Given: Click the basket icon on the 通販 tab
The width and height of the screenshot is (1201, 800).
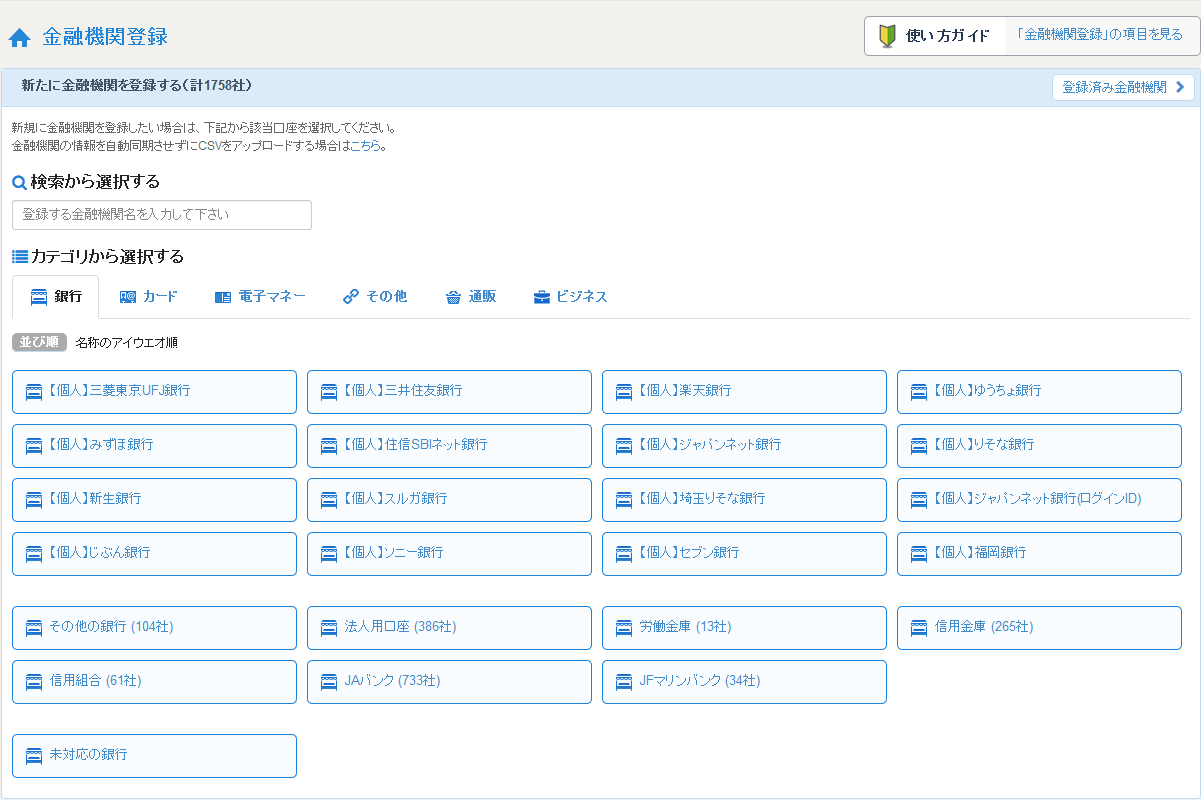Looking at the screenshot, I should (453, 297).
